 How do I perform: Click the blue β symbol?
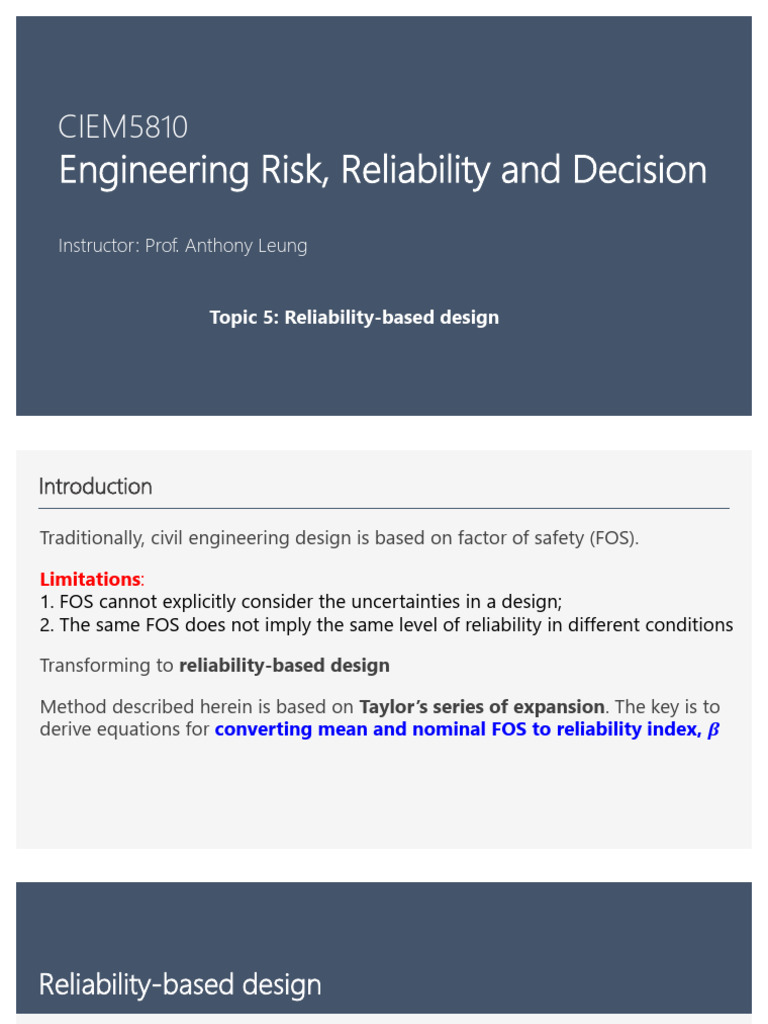point(713,729)
